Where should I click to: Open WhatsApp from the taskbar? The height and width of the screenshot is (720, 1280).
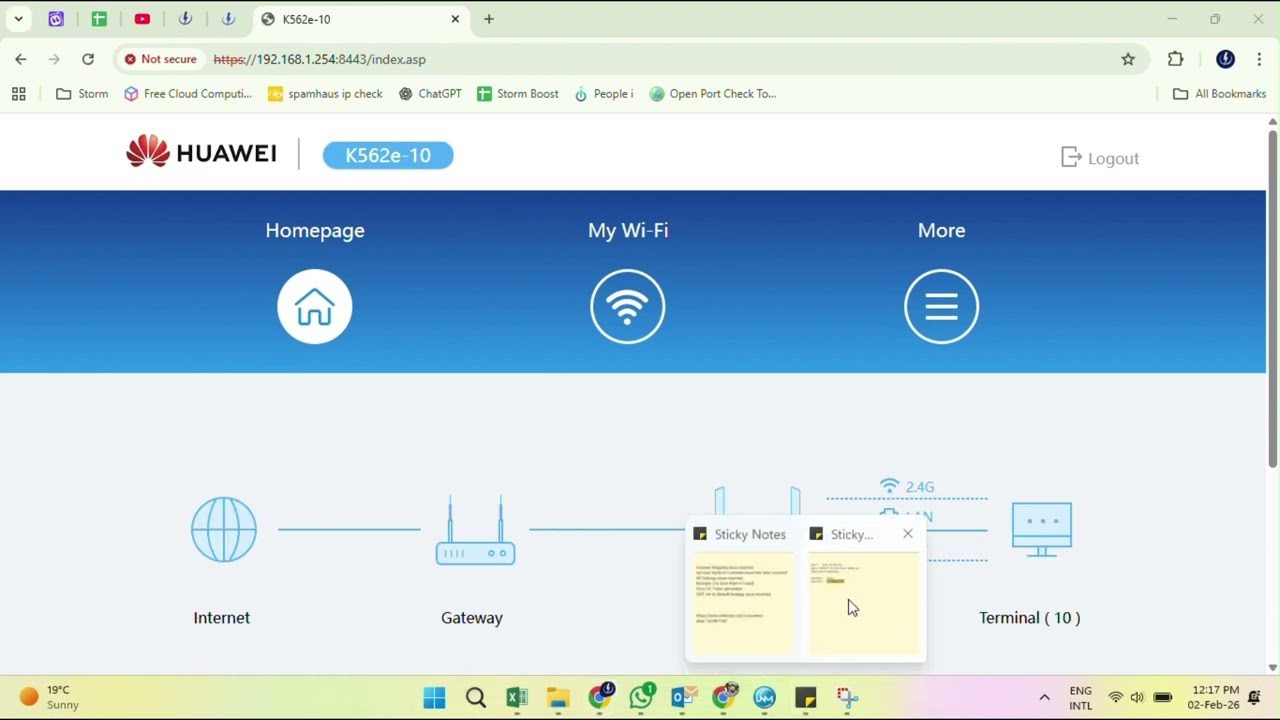641,697
